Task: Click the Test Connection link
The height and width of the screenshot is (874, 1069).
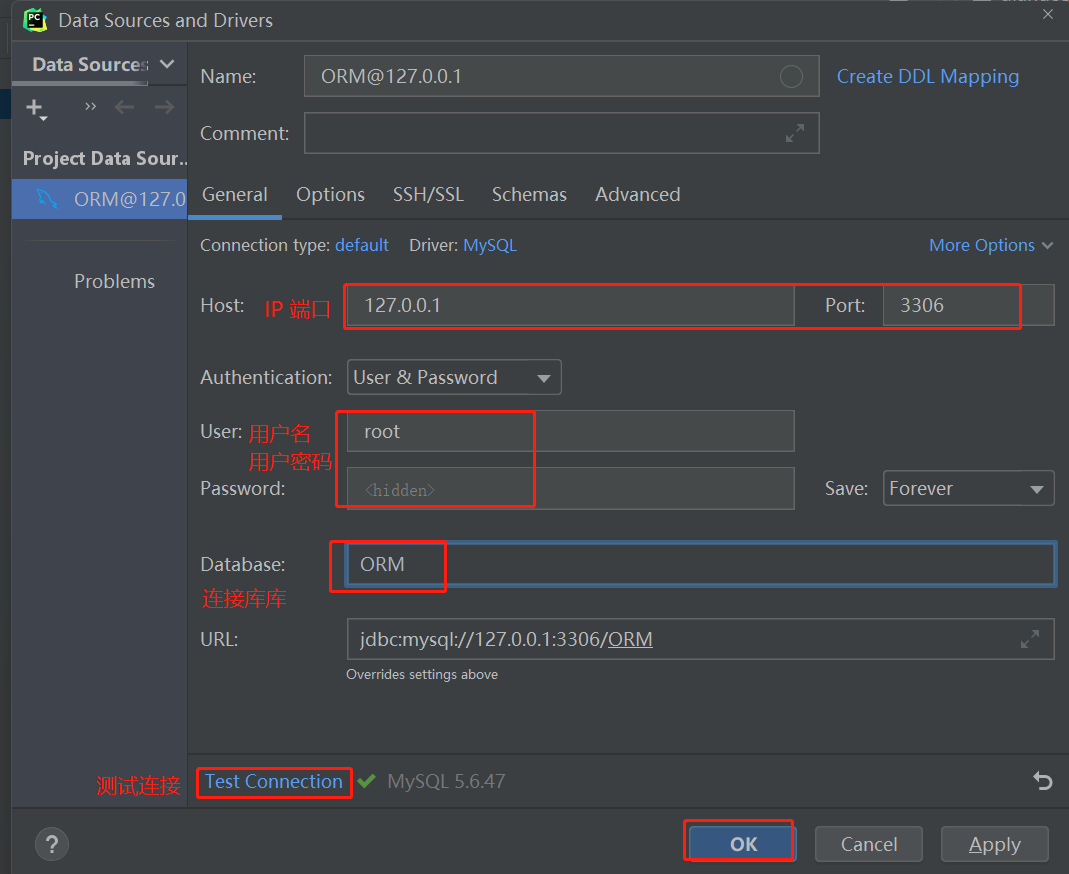Action: coord(273,781)
